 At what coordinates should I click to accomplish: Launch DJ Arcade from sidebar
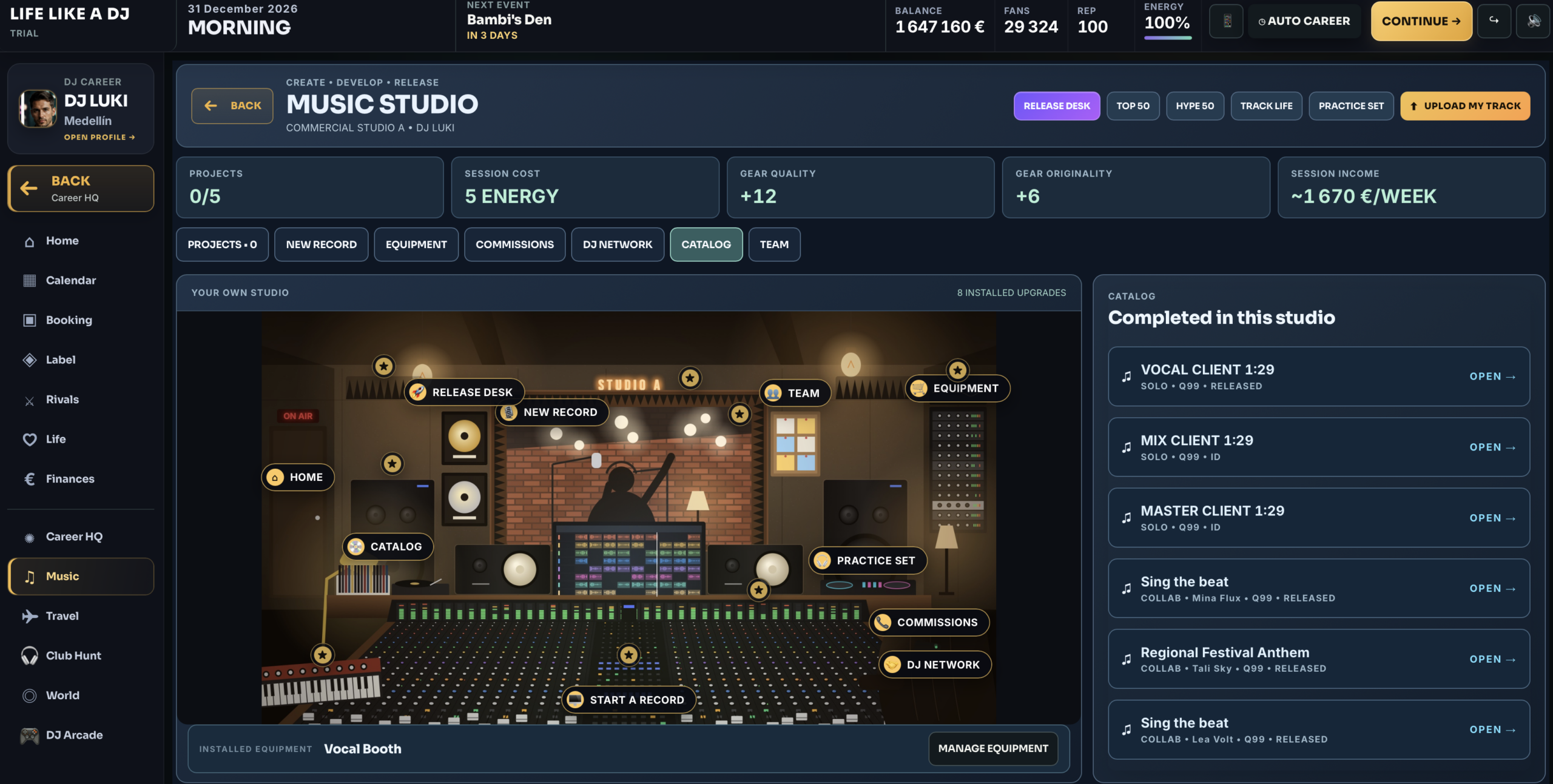[x=81, y=735]
